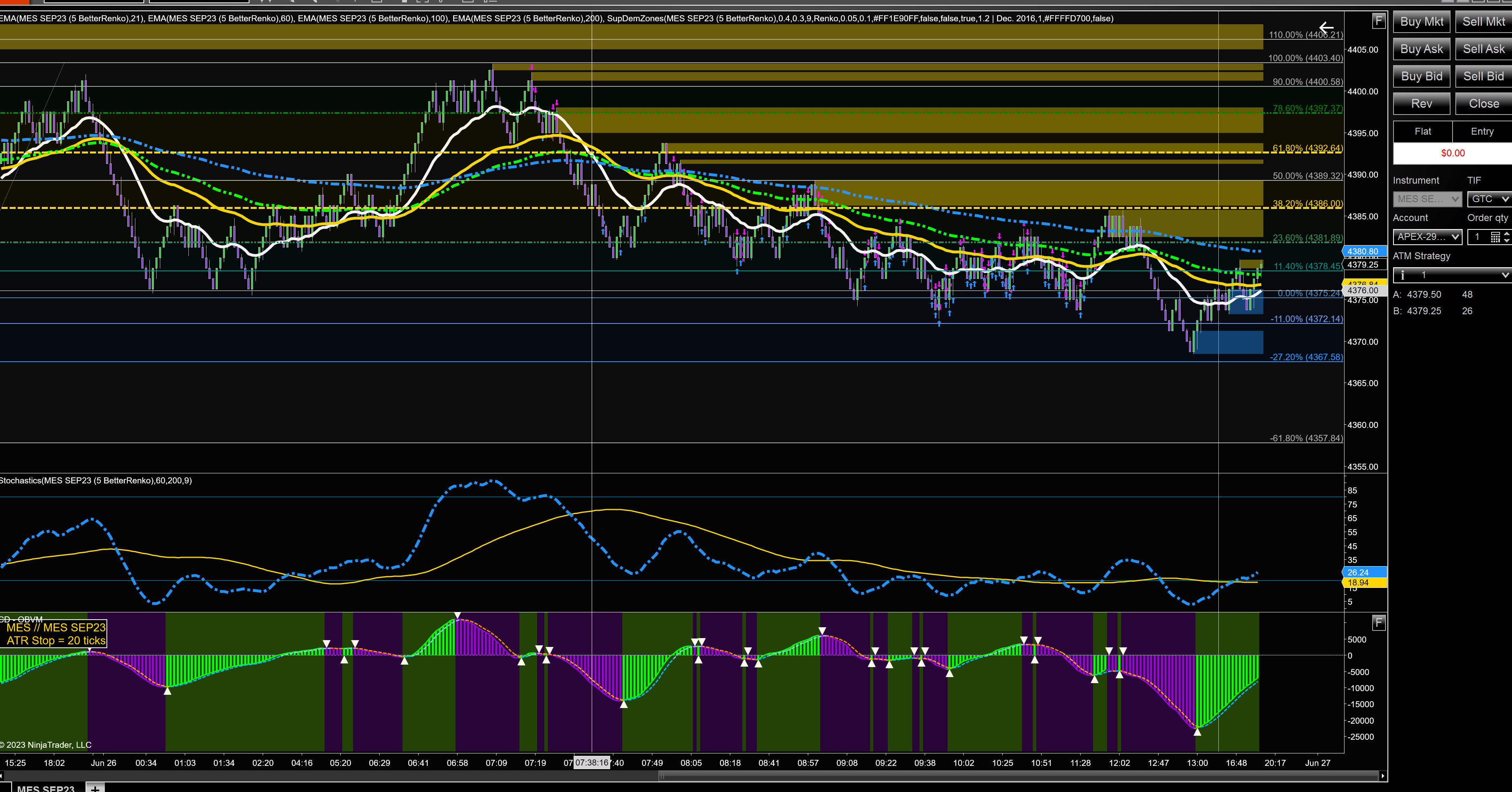The height and width of the screenshot is (792, 1512).
Task: Click the chart scrollbar right arrow
Action: point(1383,776)
